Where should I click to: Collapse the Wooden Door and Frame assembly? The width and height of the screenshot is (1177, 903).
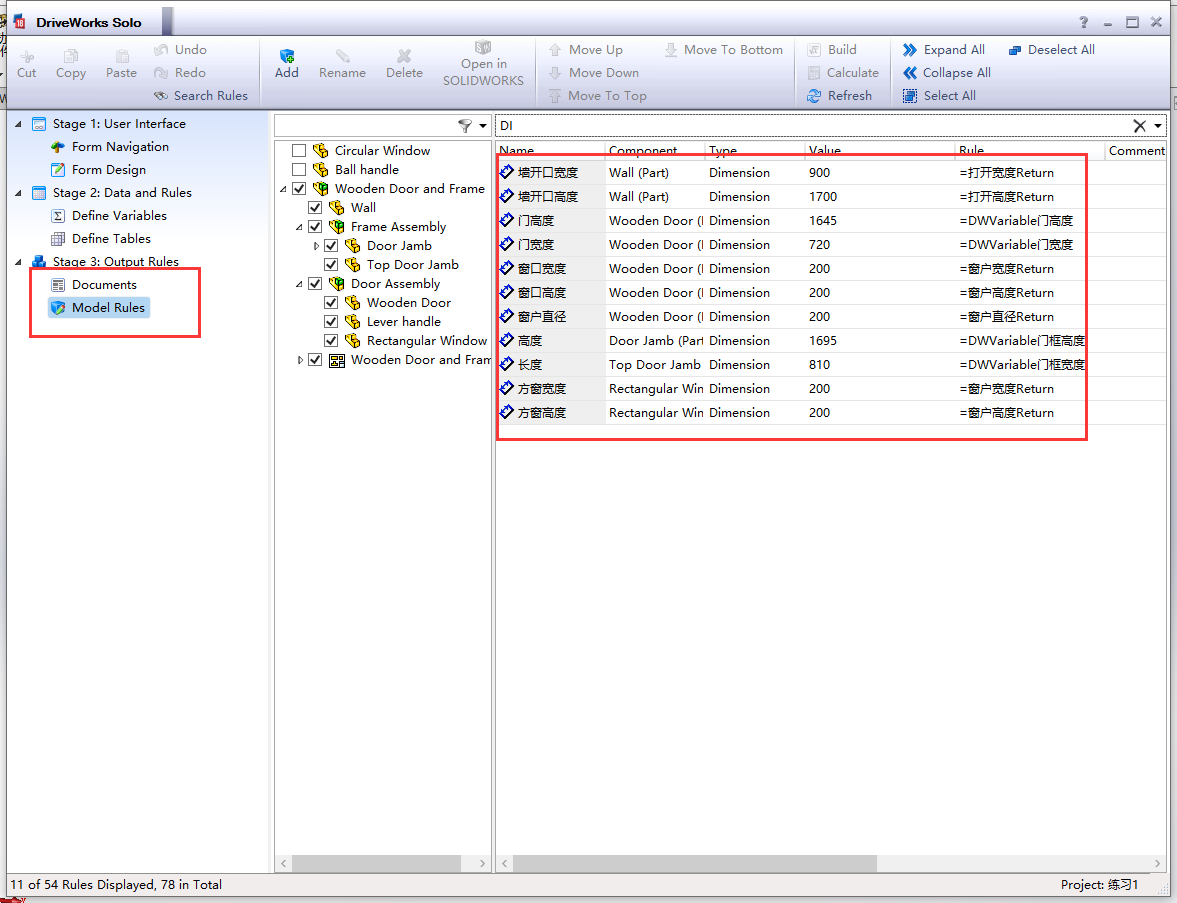pos(284,189)
